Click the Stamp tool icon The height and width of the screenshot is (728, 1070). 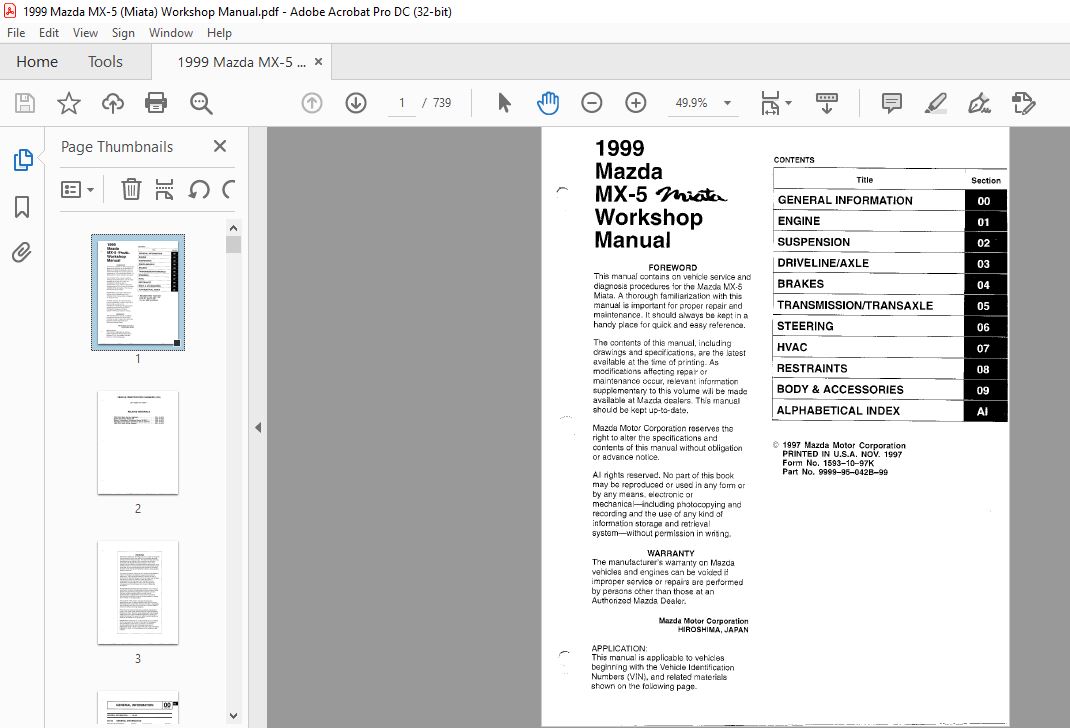click(1024, 103)
